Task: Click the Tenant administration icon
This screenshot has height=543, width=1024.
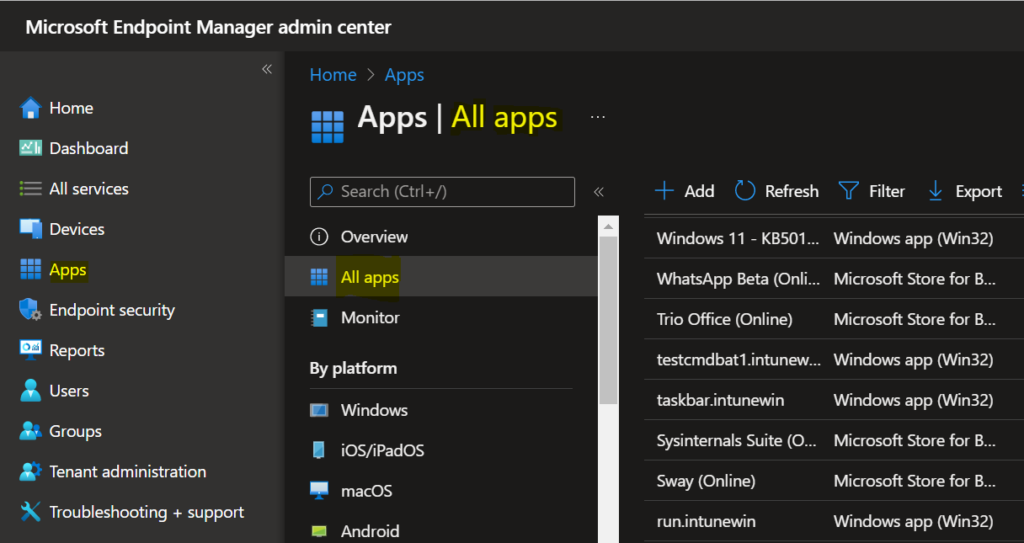Action: (x=30, y=471)
